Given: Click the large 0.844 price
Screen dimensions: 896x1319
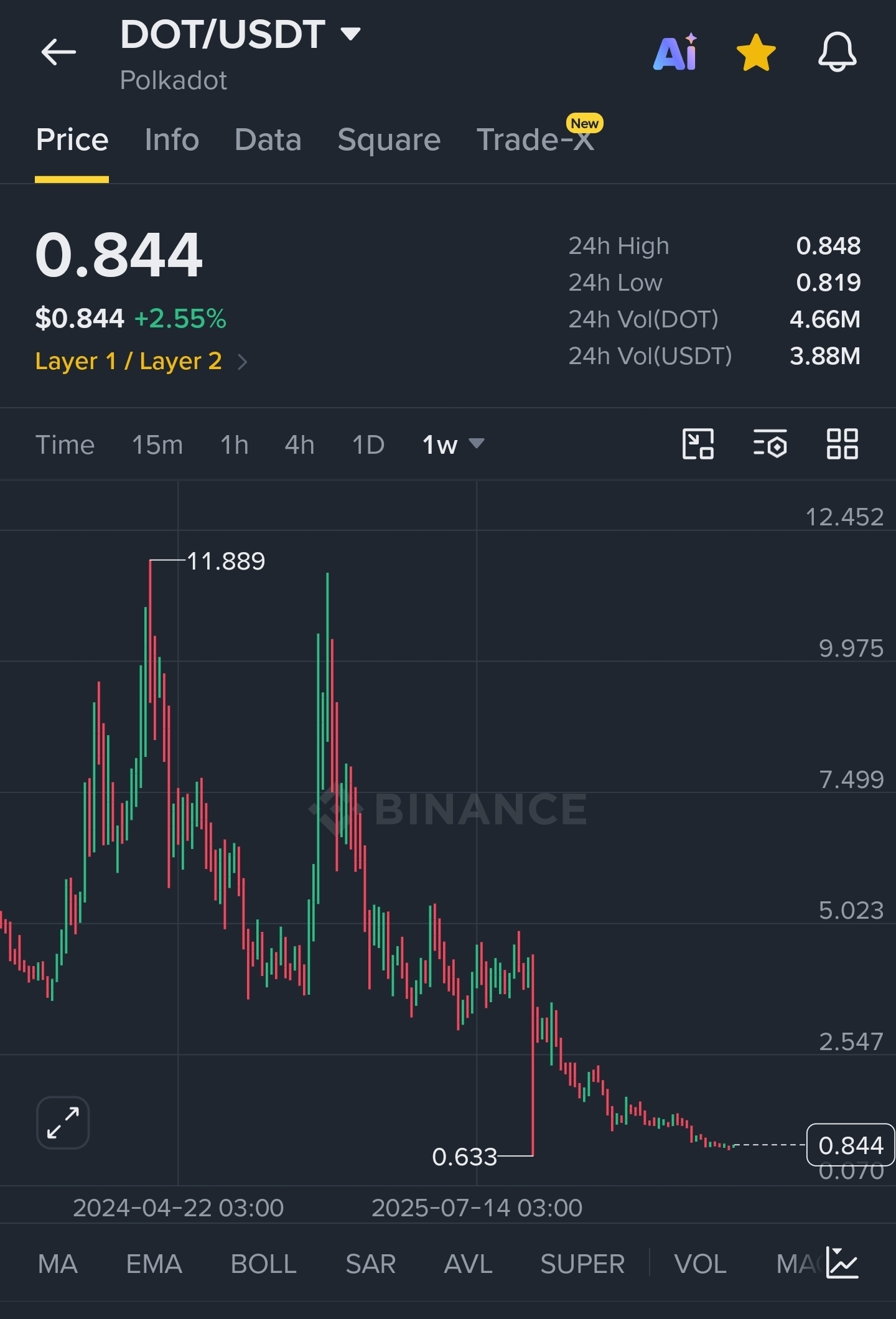Looking at the screenshot, I should click(119, 255).
